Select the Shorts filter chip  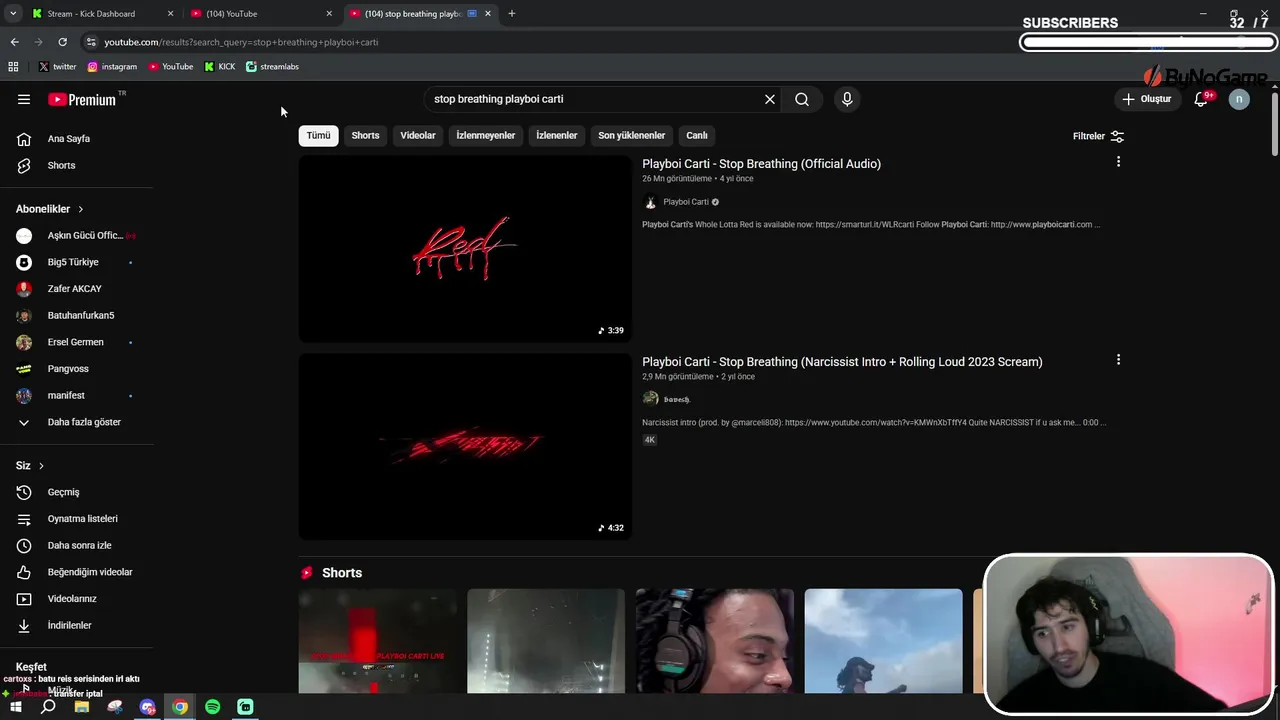tap(365, 135)
